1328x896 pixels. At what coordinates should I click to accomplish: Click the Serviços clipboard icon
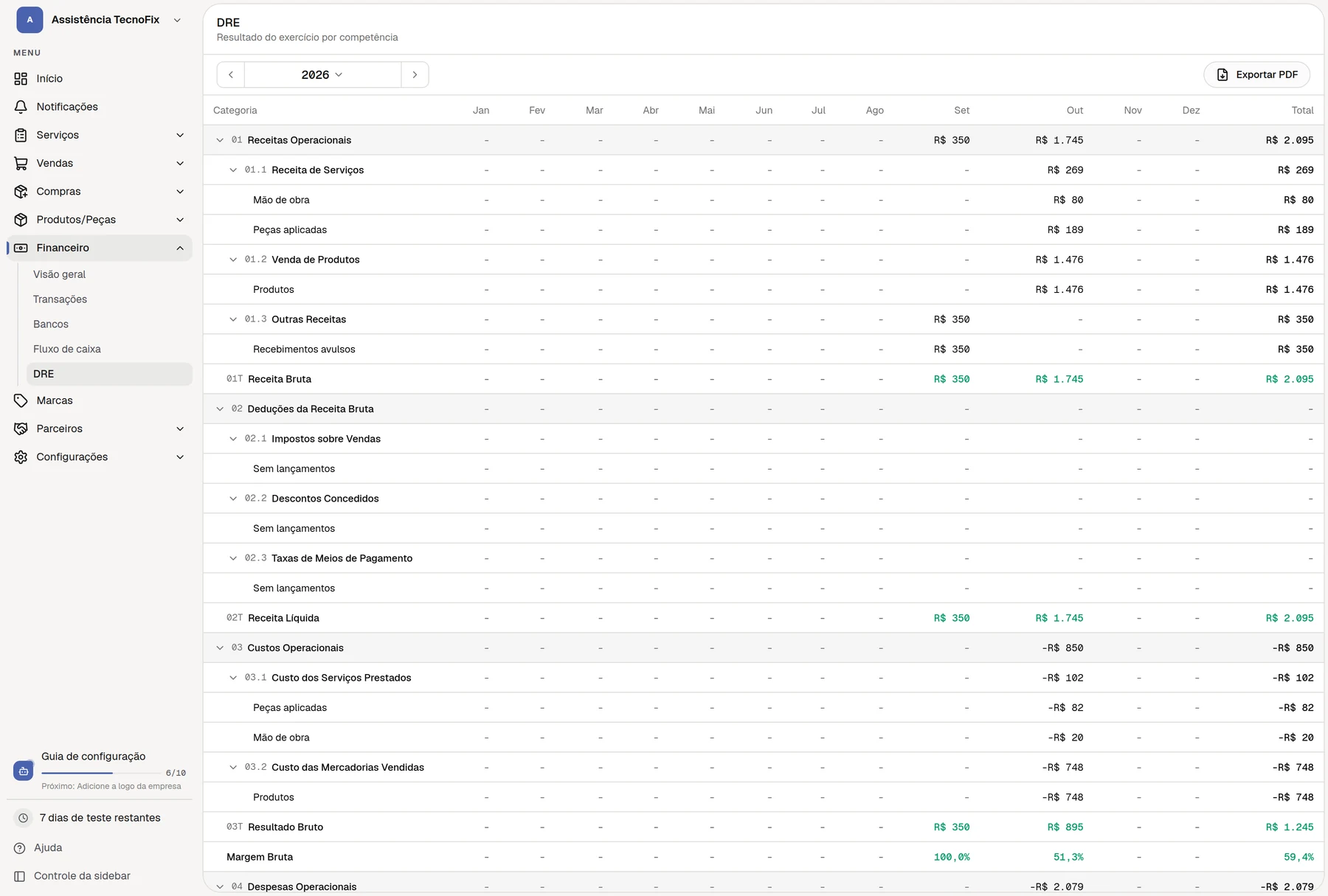(21, 135)
